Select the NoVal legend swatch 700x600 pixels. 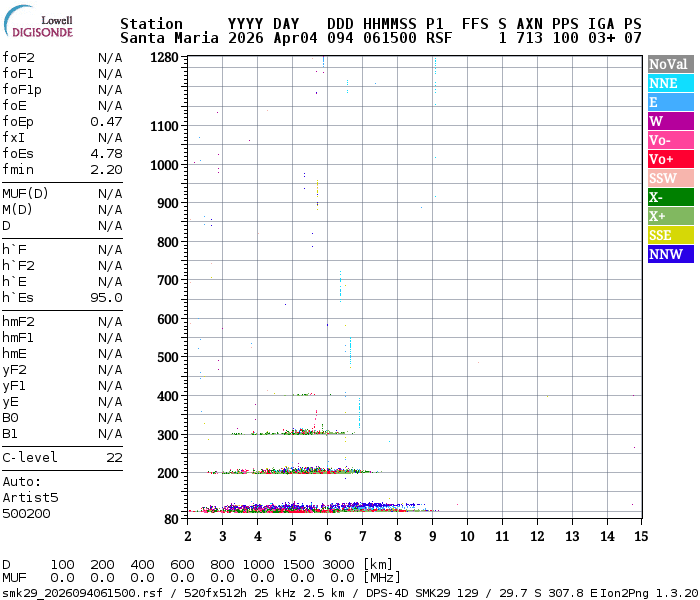(x=670, y=64)
